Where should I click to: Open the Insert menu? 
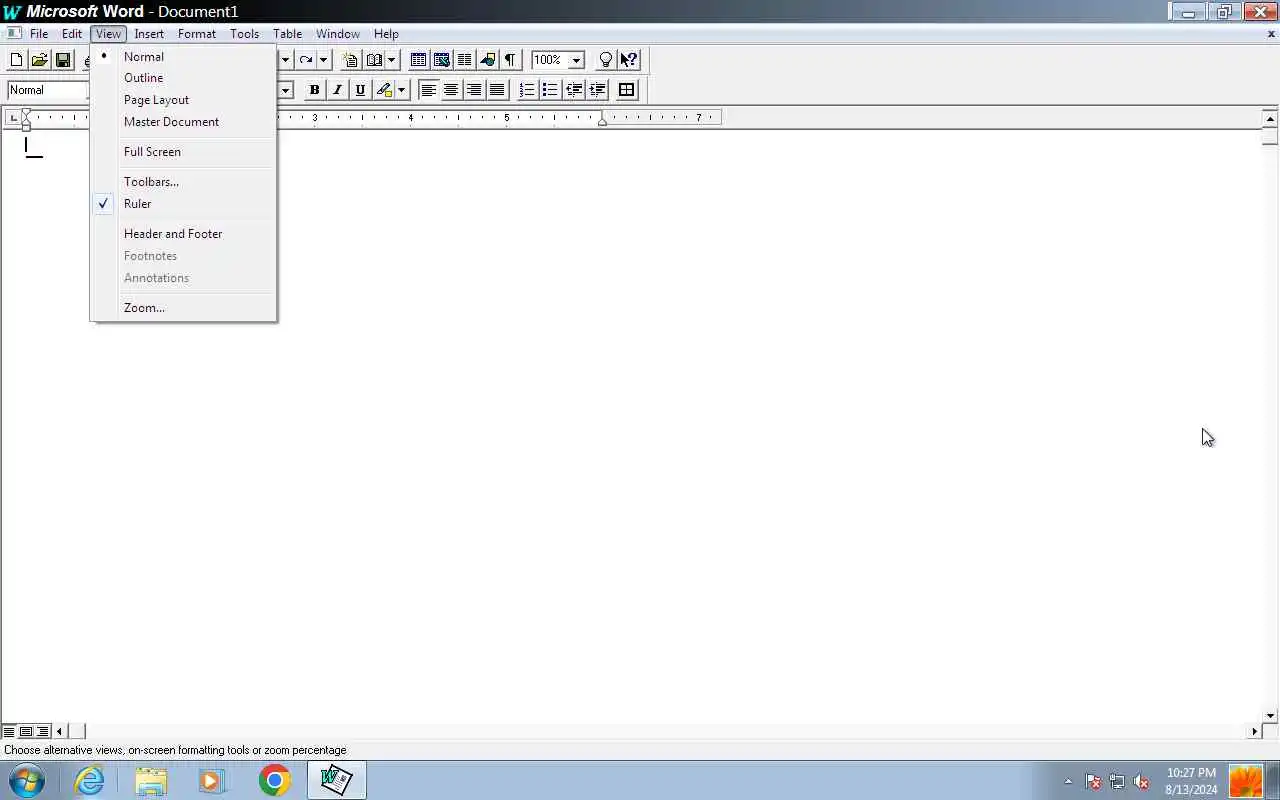tap(149, 34)
